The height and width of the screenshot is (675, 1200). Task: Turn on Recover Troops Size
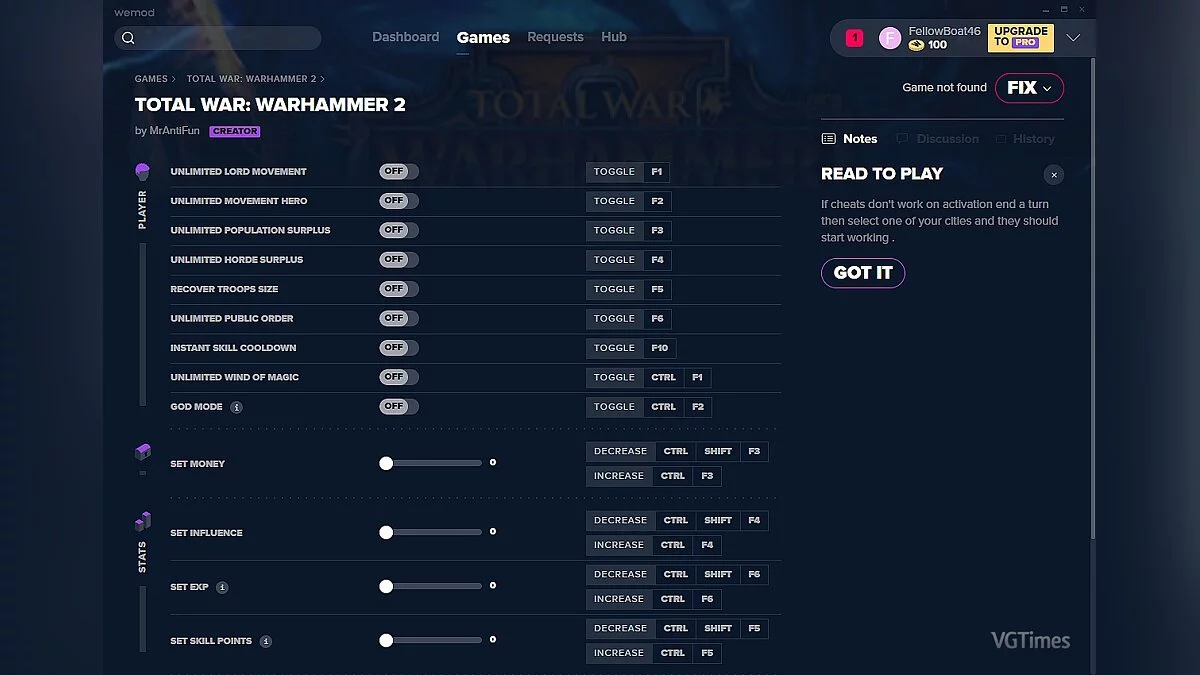[399, 289]
